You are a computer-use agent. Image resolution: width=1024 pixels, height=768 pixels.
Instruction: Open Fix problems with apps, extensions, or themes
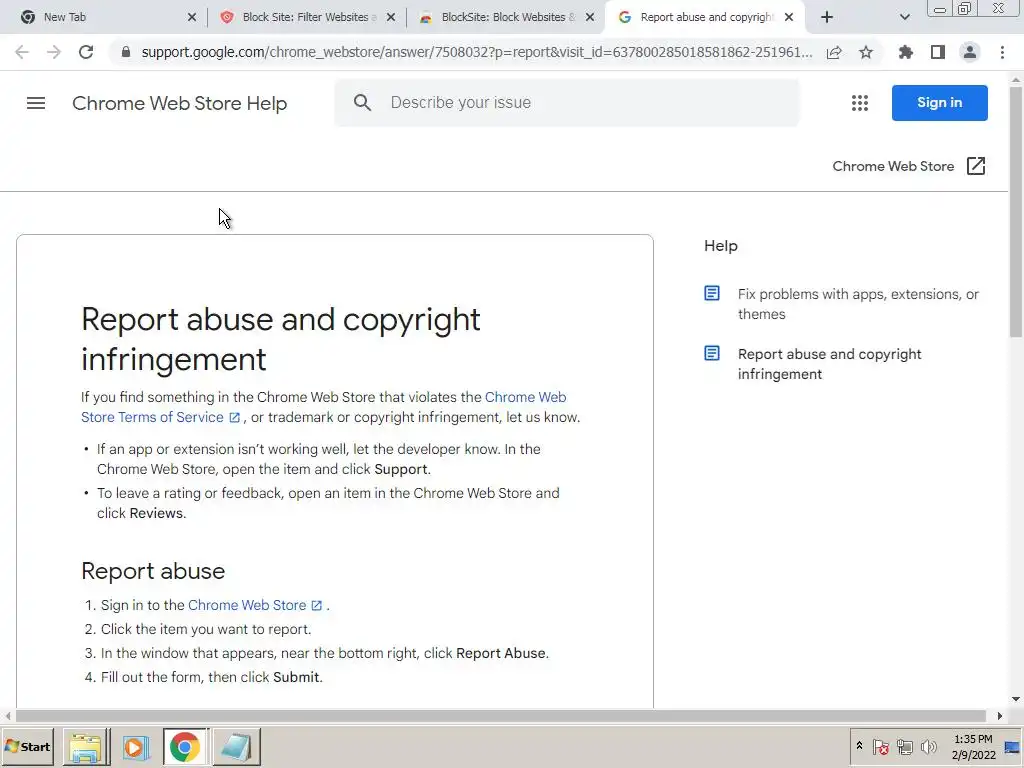point(858,304)
